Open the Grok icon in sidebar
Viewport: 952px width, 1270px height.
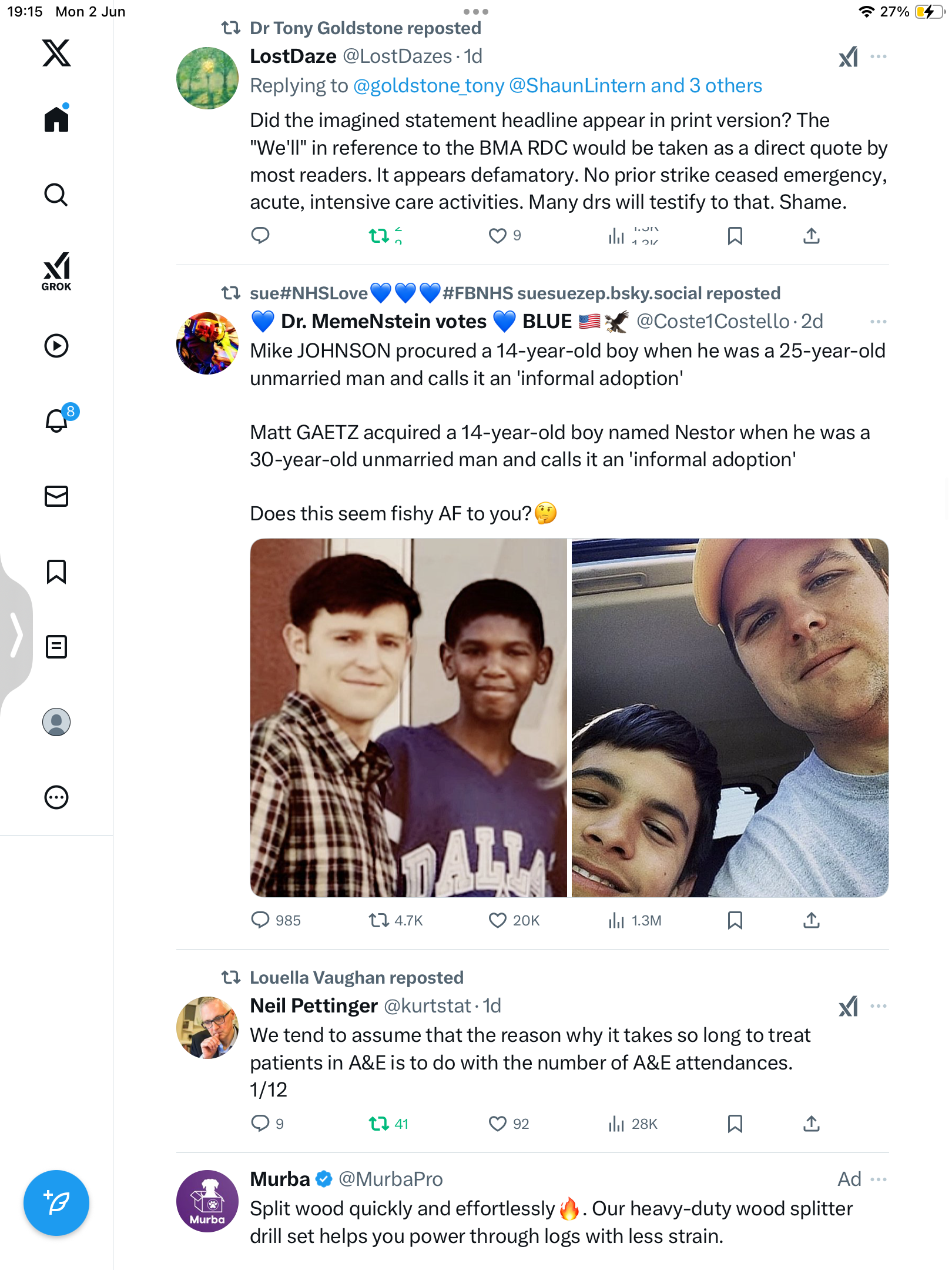(56, 271)
